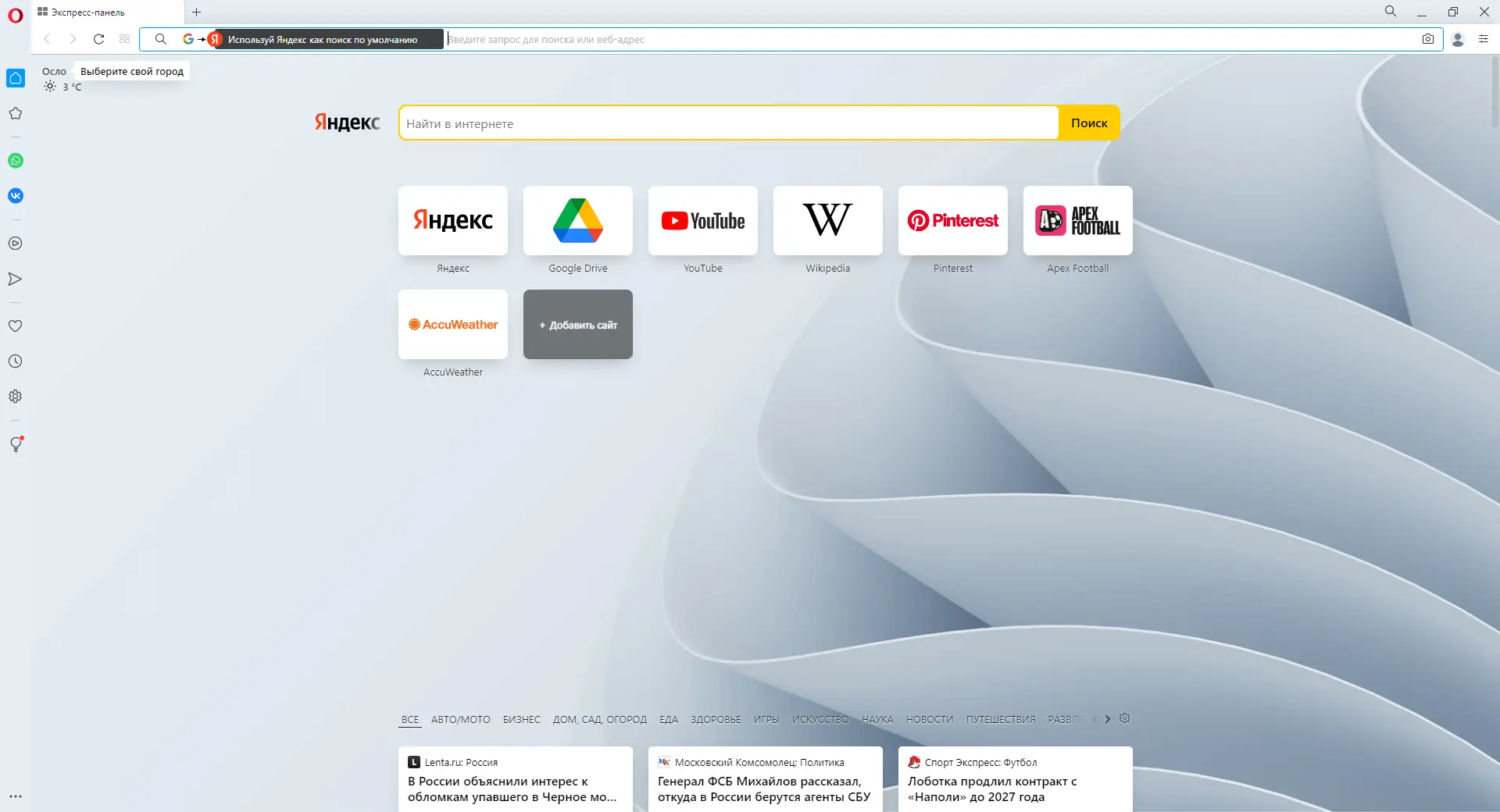Take a snapshot with camera icon
The image size is (1500, 812).
[1428, 39]
